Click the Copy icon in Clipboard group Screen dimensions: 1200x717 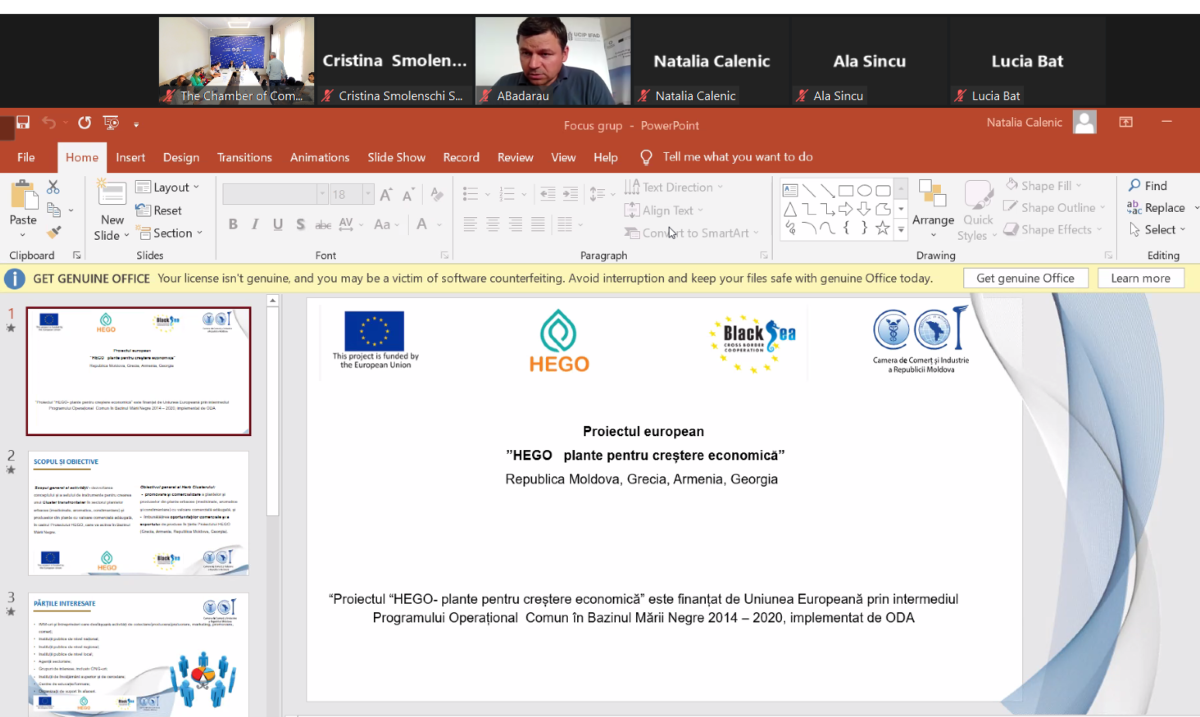(x=53, y=210)
